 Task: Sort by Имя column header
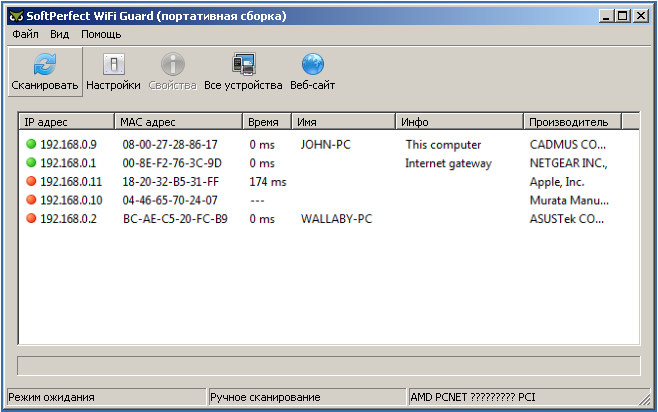(344, 122)
